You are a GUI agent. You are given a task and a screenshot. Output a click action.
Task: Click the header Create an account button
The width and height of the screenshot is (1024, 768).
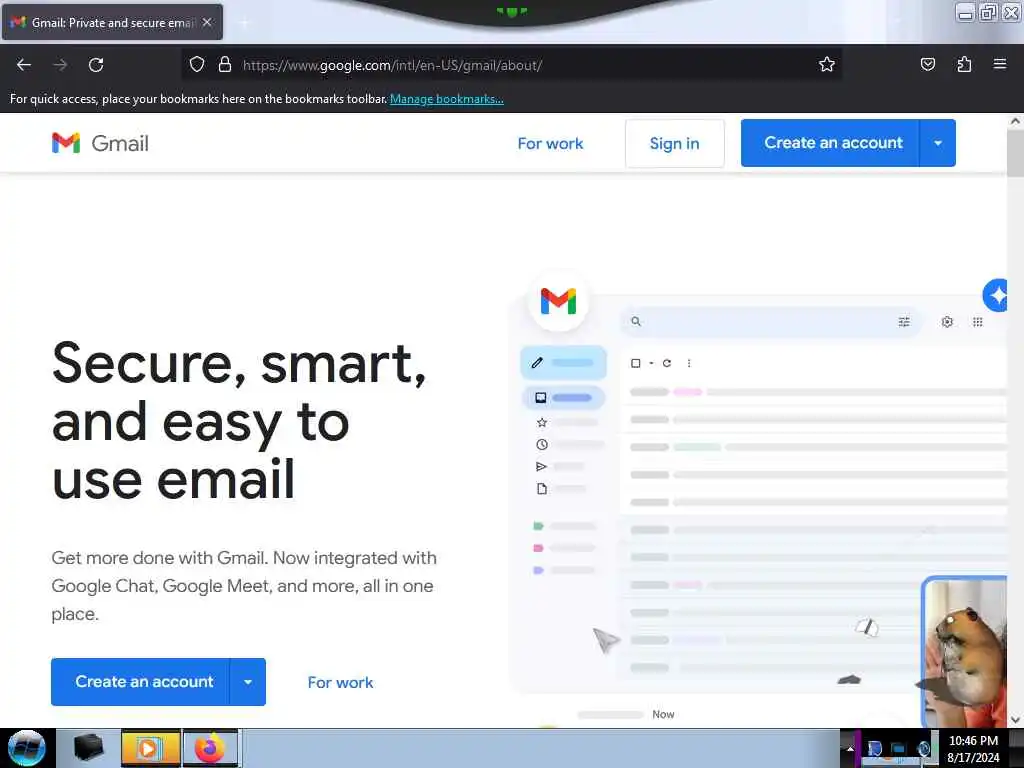tap(830, 143)
